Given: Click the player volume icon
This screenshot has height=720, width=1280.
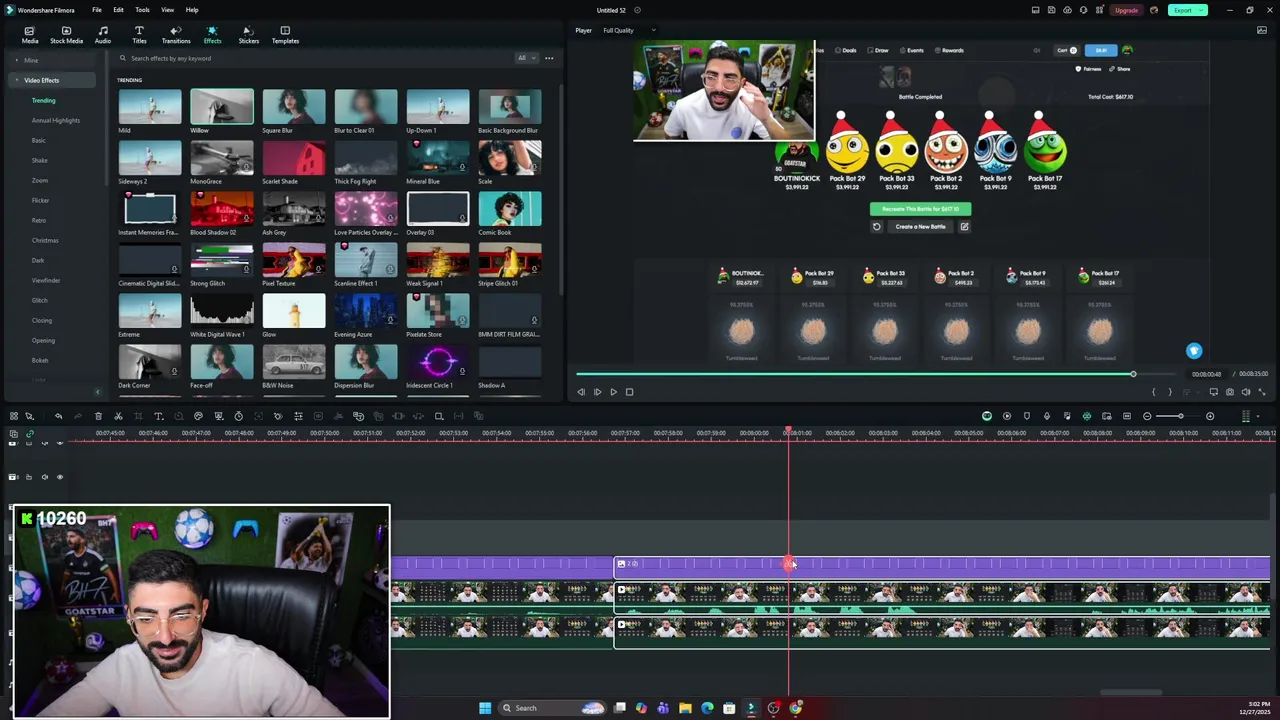Looking at the screenshot, I should [1245, 392].
